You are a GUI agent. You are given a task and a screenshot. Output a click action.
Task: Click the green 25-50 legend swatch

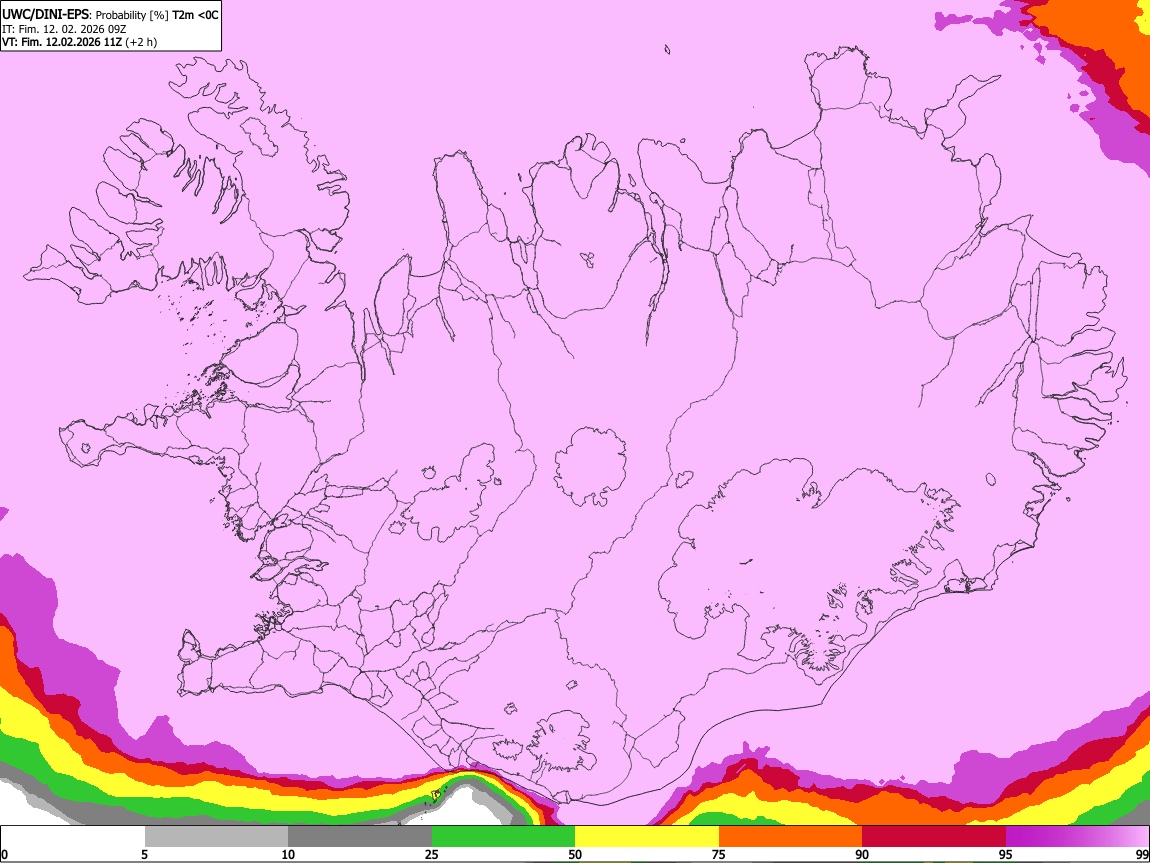point(503,837)
